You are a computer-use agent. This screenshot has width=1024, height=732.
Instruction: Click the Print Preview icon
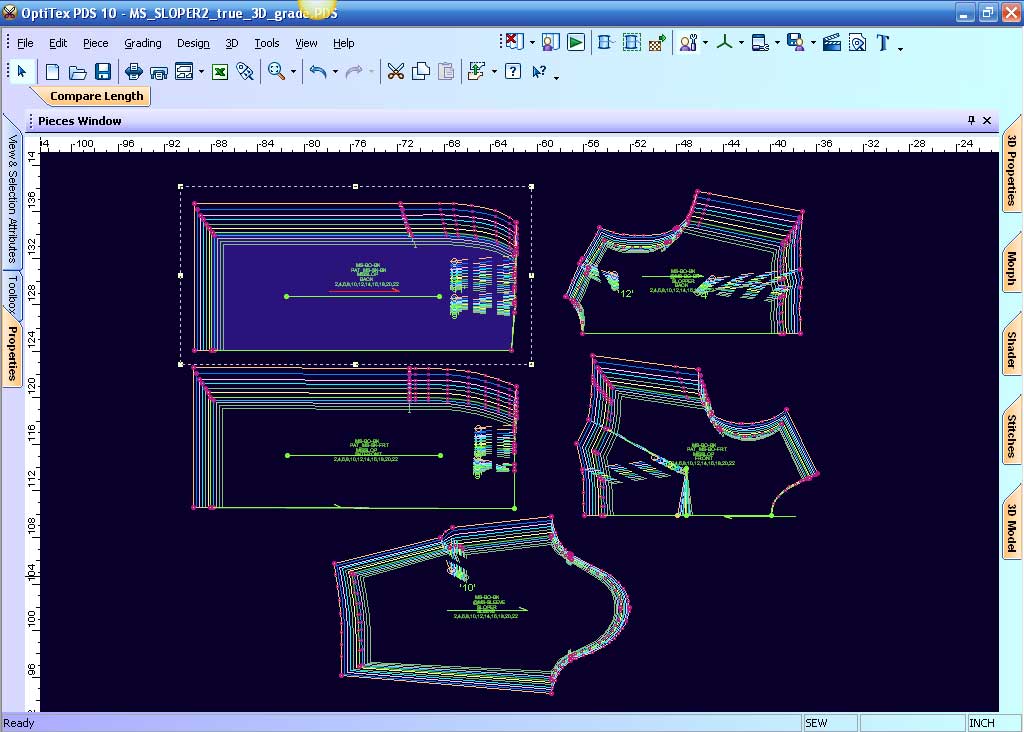157,70
